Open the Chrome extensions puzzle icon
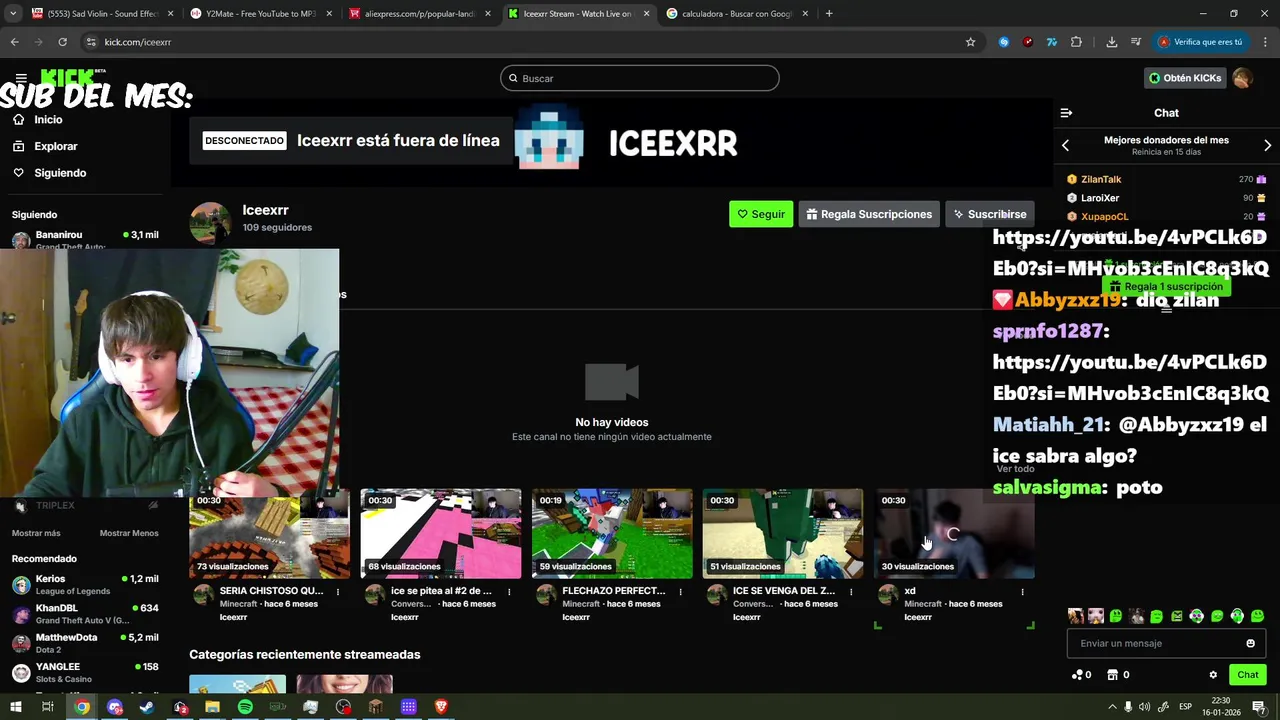This screenshot has height=720, width=1280. (x=1076, y=42)
